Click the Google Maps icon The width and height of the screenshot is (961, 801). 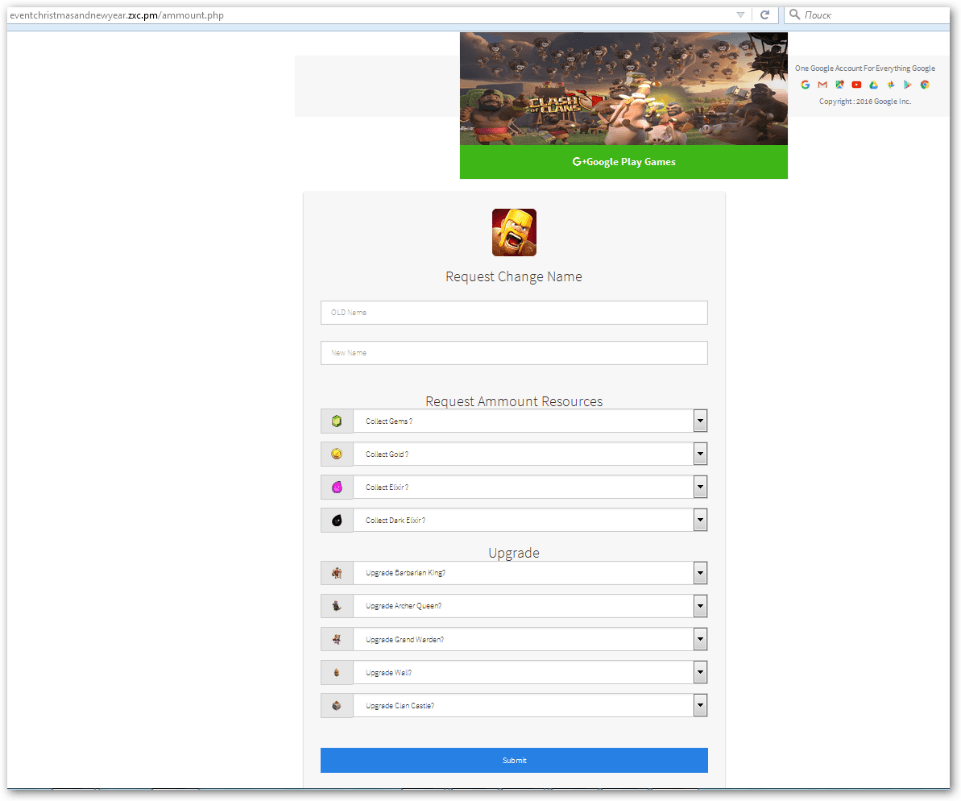[840, 85]
